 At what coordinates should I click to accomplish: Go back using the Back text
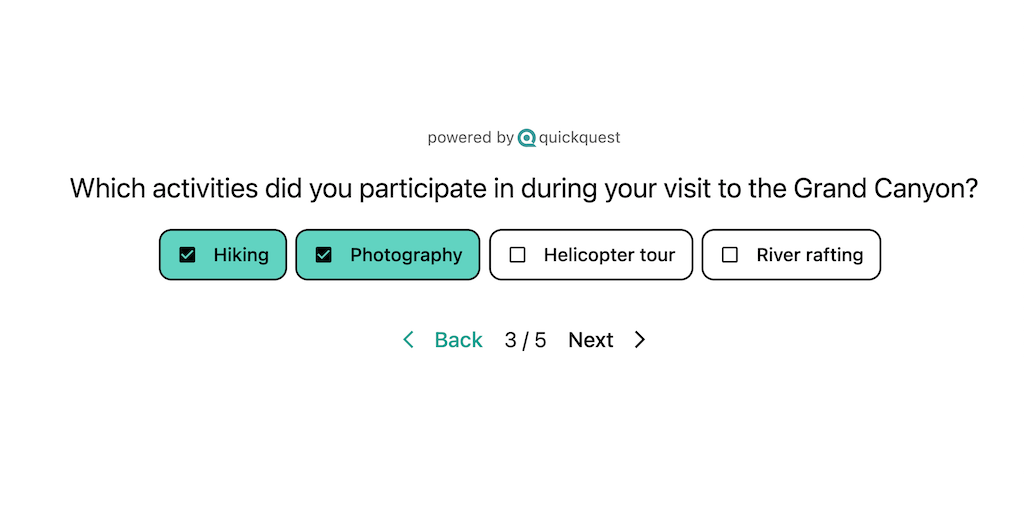[x=458, y=340]
